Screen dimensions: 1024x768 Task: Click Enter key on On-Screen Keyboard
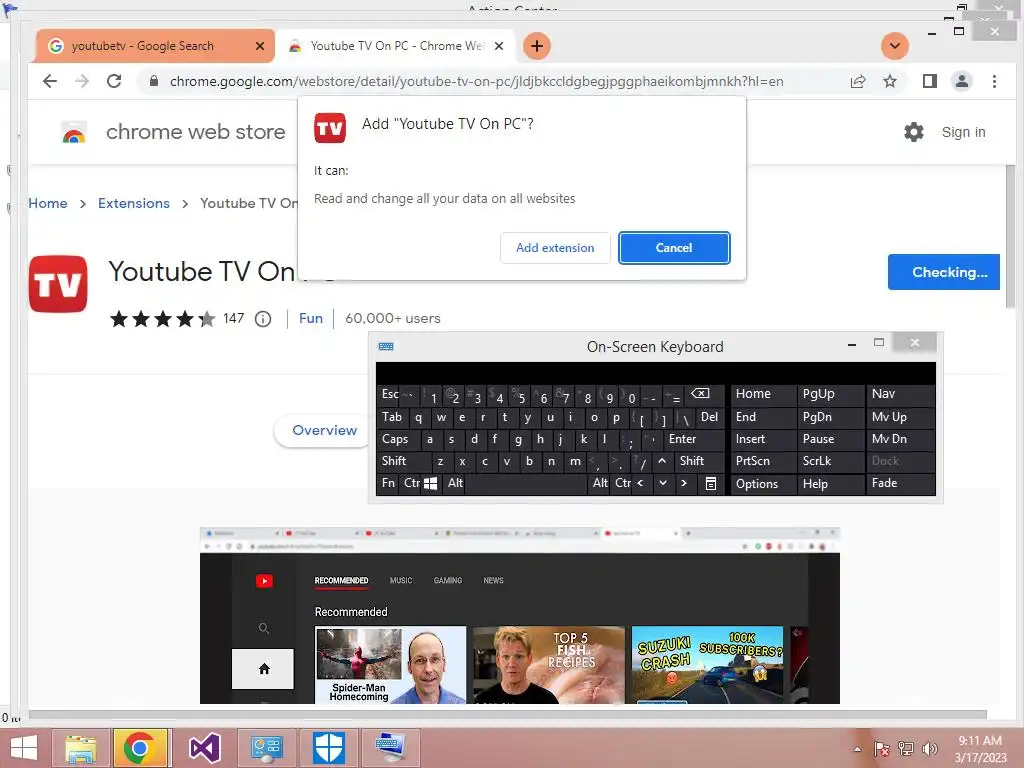pos(693,439)
